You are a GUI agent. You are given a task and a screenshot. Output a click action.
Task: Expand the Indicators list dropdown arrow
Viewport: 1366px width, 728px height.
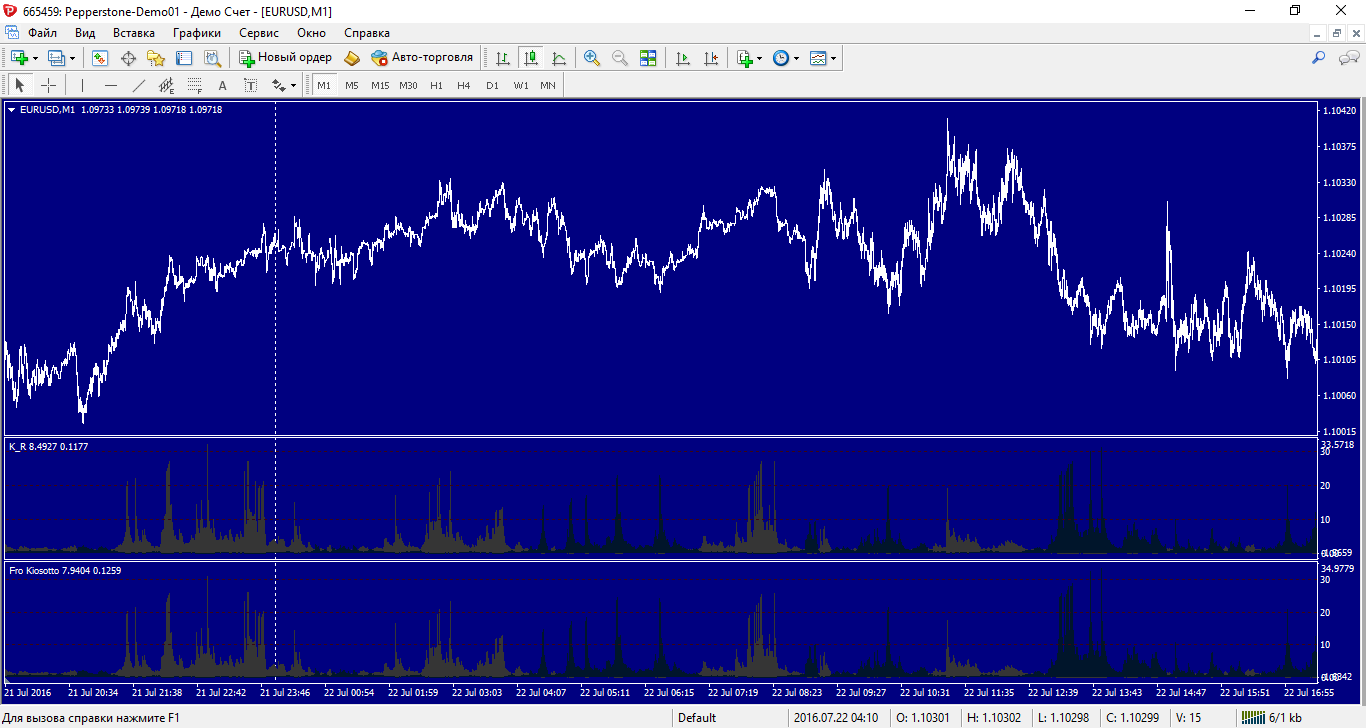[760, 58]
